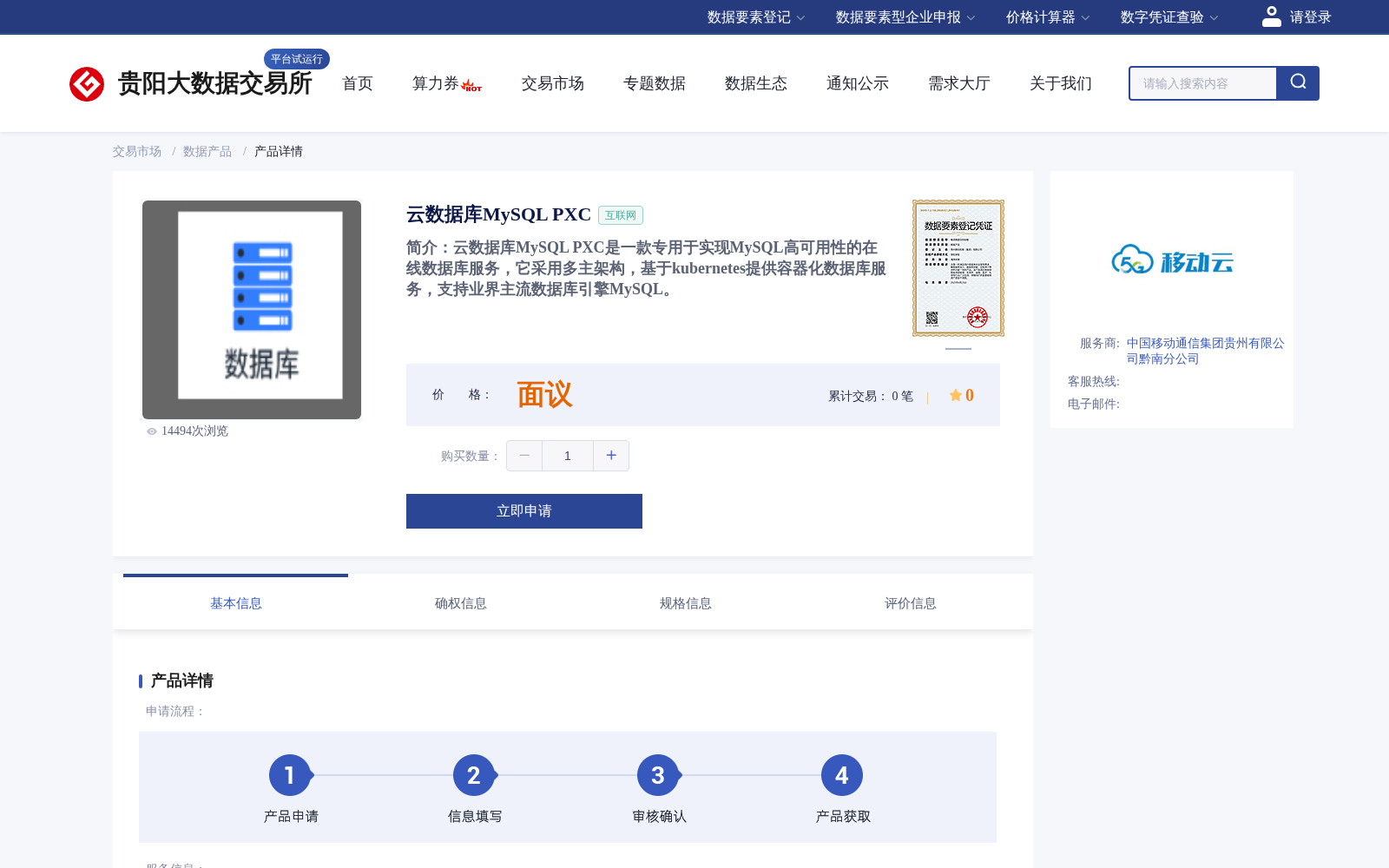
Task: Click the 产品详情 breadcrumb text
Action: (279, 151)
